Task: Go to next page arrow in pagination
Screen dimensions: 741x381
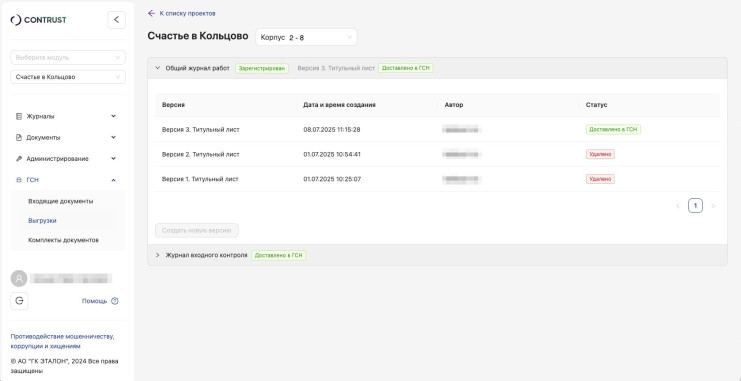Action: click(713, 206)
